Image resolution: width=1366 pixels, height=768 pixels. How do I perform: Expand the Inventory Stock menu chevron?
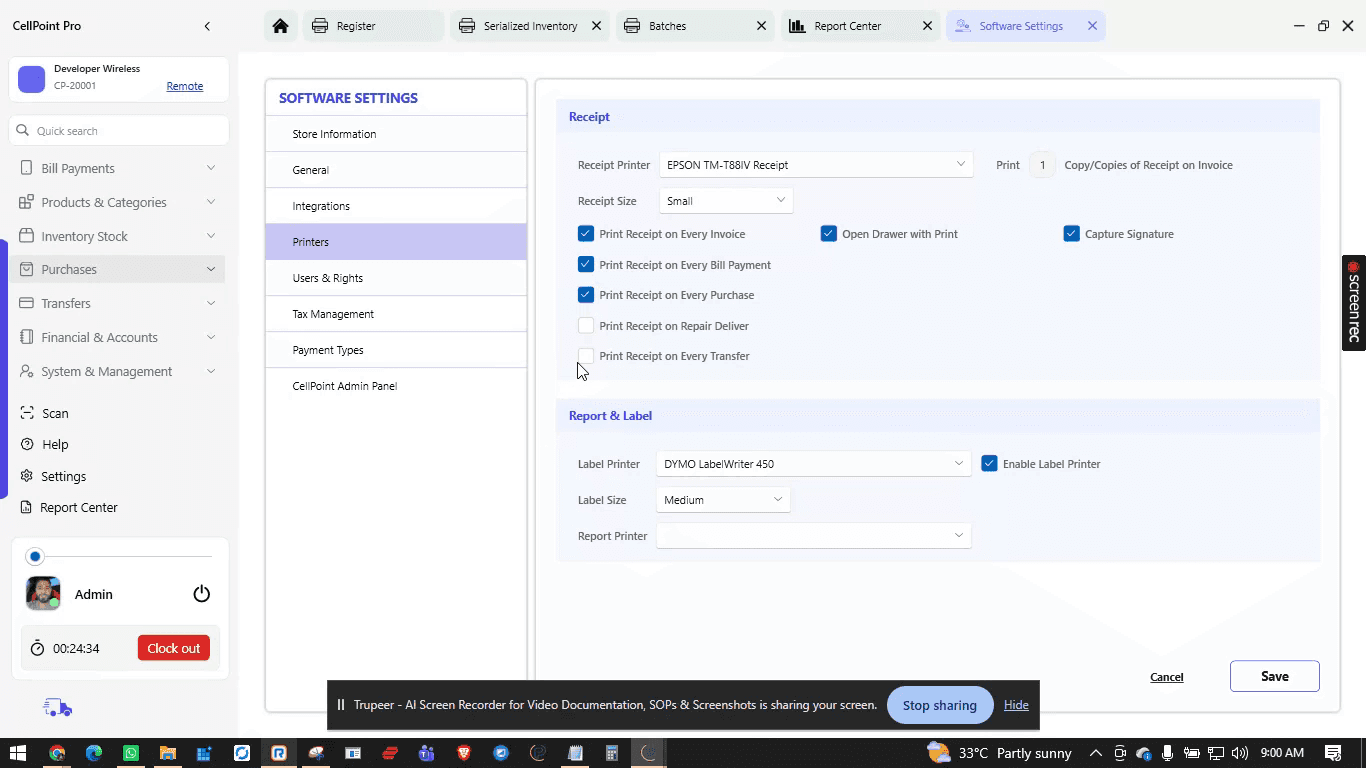pos(211,236)
